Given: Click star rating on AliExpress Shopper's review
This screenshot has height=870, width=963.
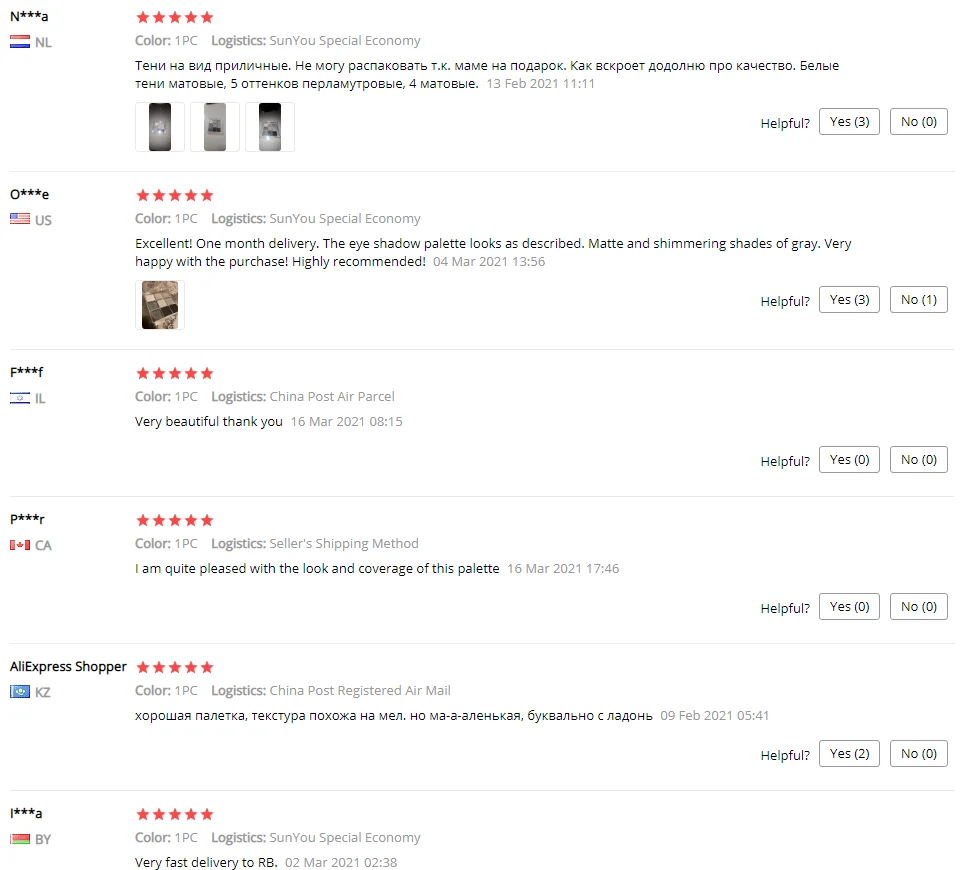Looking at the screenshot, I should (x=174, y=667).
